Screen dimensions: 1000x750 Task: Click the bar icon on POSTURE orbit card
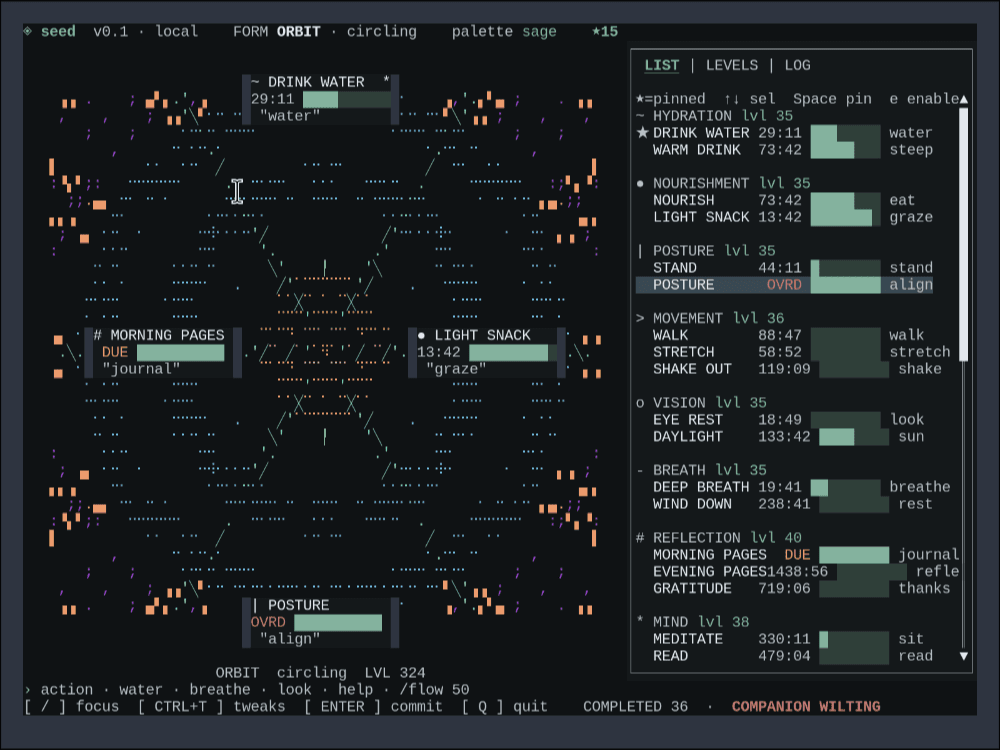pyautogui.click(x=255, y=605)
